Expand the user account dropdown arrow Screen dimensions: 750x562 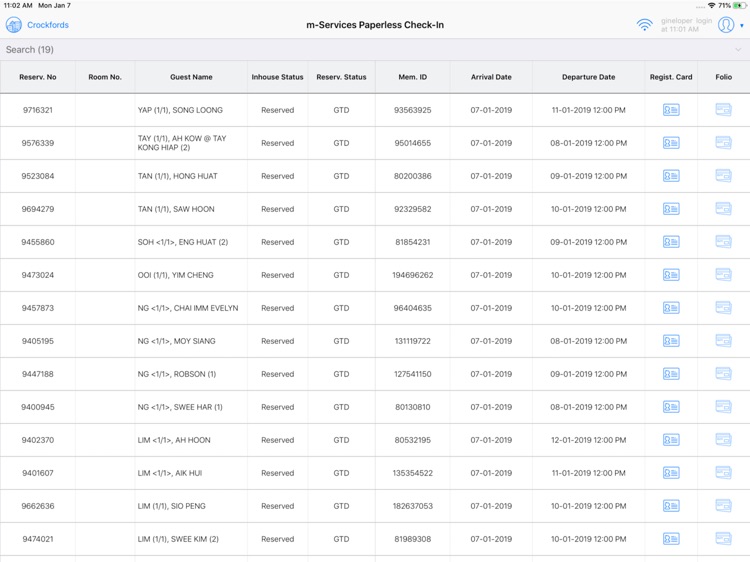point(742,25)
